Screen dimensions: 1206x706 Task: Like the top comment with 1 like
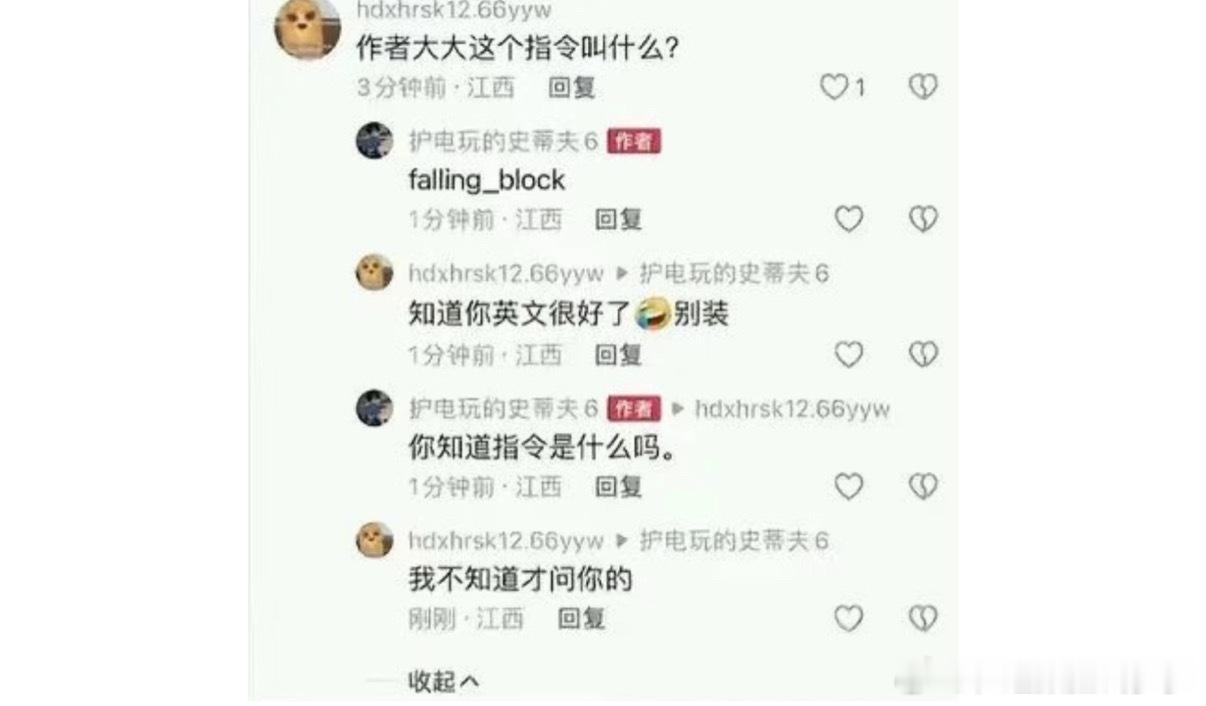point(834,87)
